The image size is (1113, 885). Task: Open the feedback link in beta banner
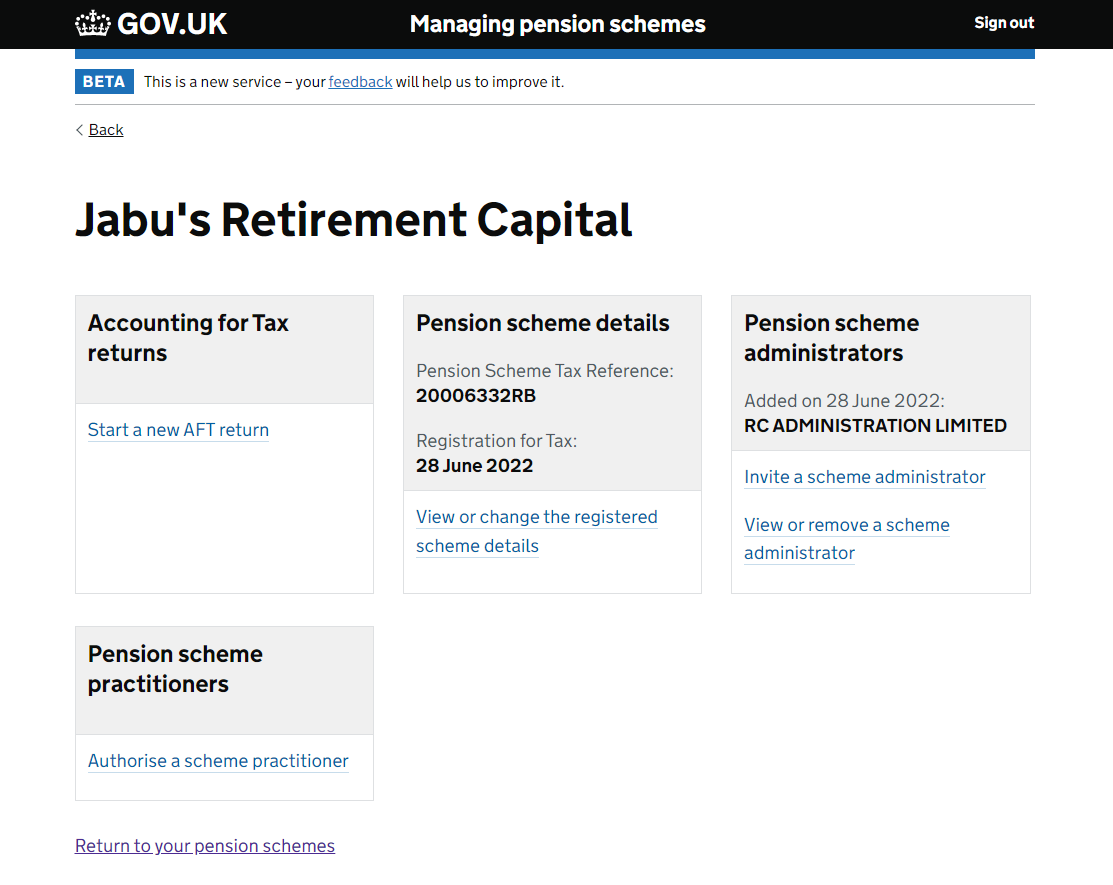tap(360, 82)
